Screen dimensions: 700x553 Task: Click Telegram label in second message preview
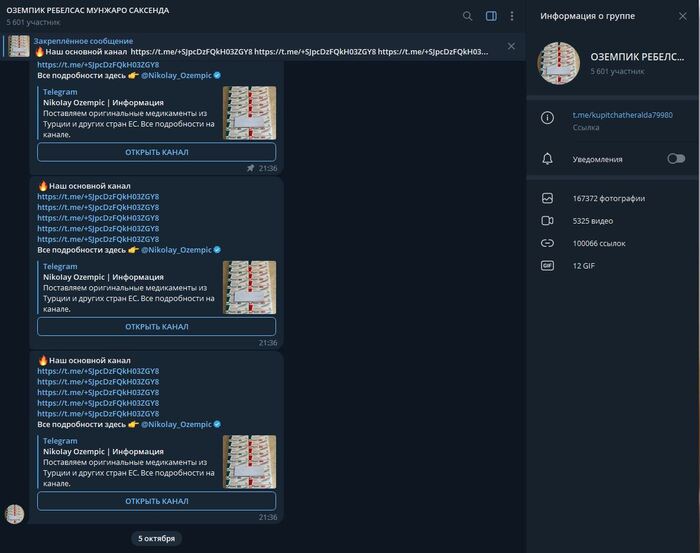(60, 266)
